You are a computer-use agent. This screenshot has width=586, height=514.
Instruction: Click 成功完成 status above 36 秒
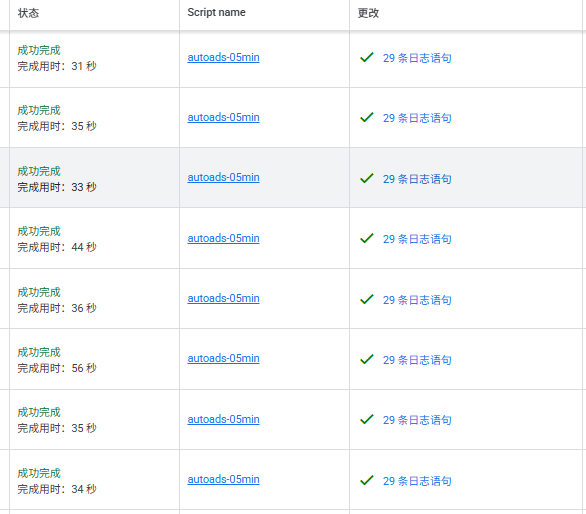point(39,292)
